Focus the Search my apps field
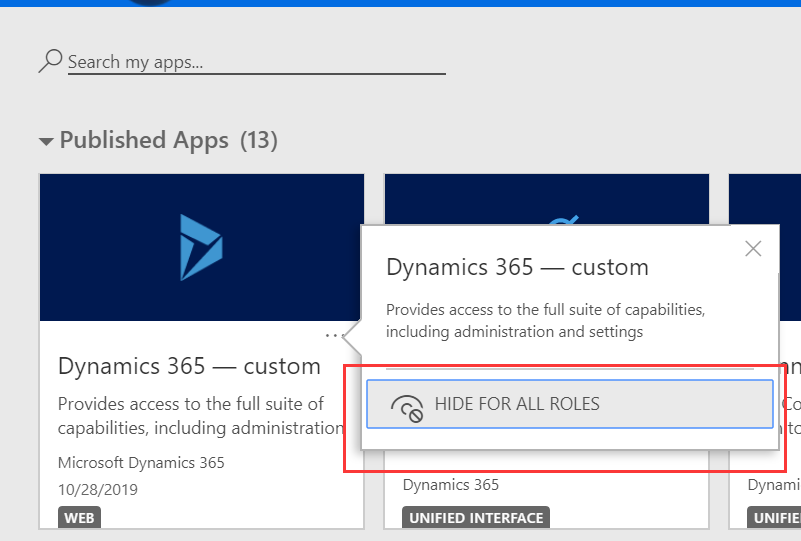801x541 pixels. pyautogui.click(x=256, y=62)
